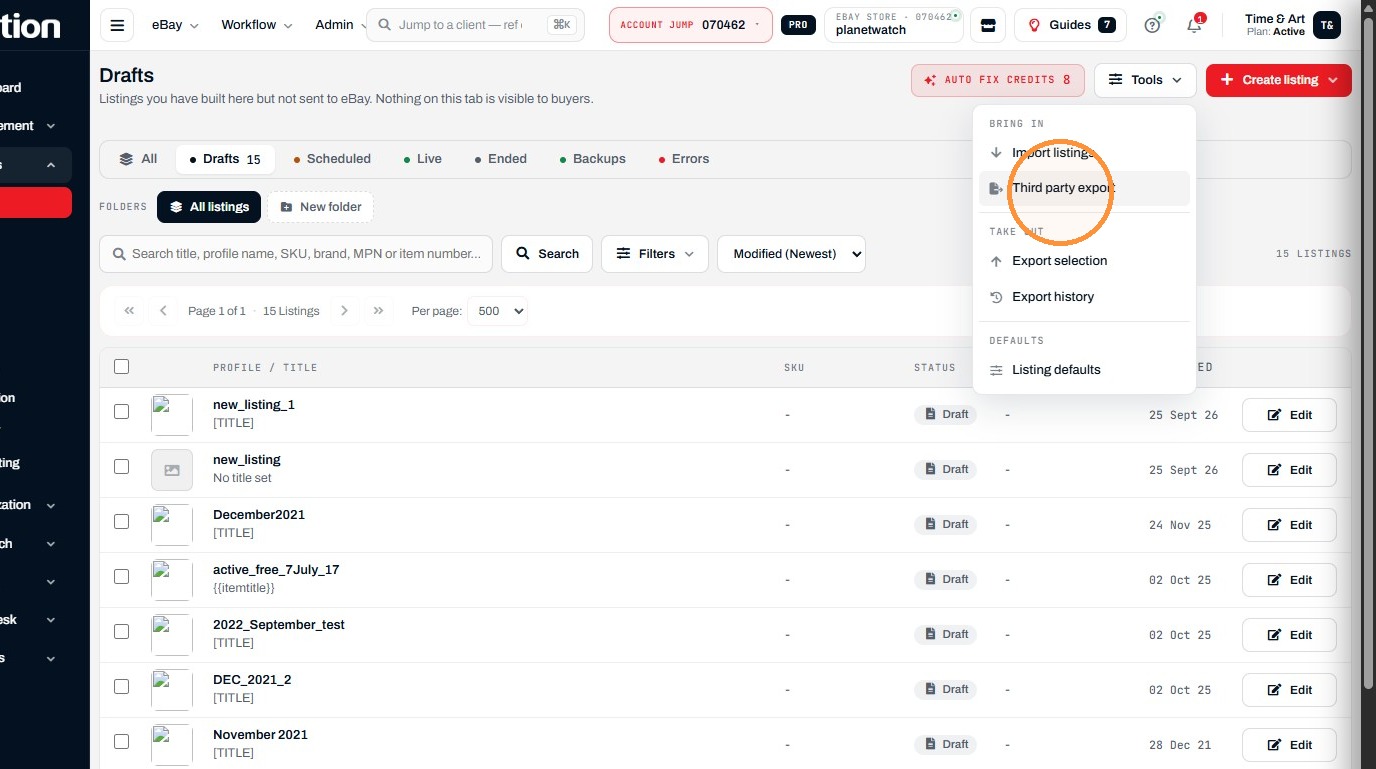
Task: Open the Modified (Newest) sort dropdown
Action: point(791,254)
